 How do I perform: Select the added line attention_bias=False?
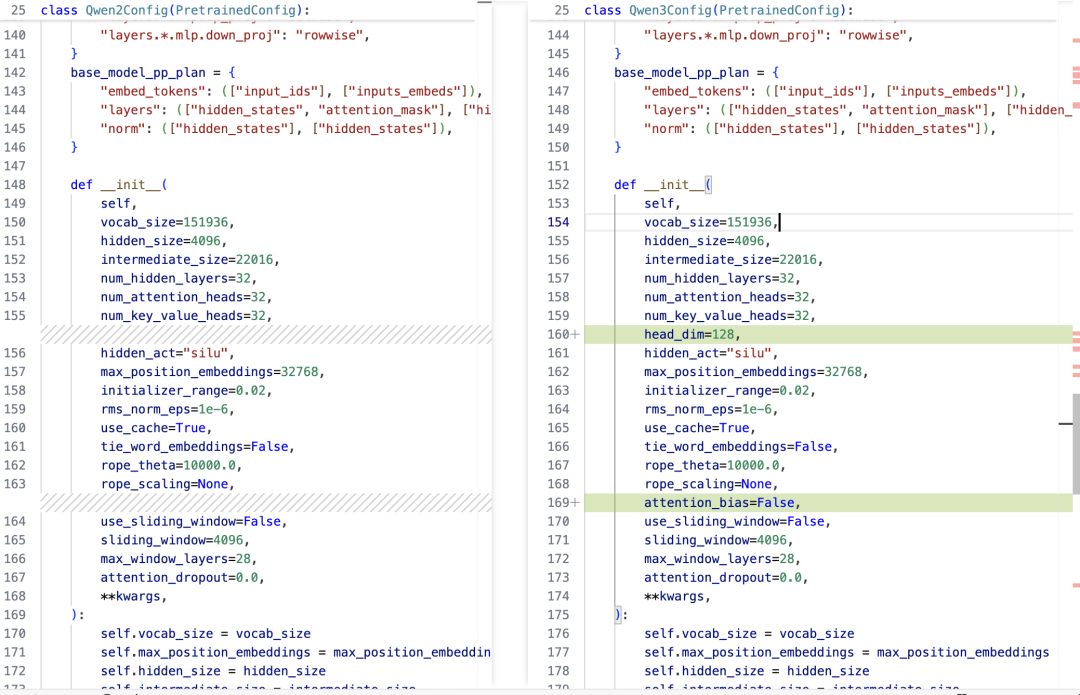click(829, 503)
